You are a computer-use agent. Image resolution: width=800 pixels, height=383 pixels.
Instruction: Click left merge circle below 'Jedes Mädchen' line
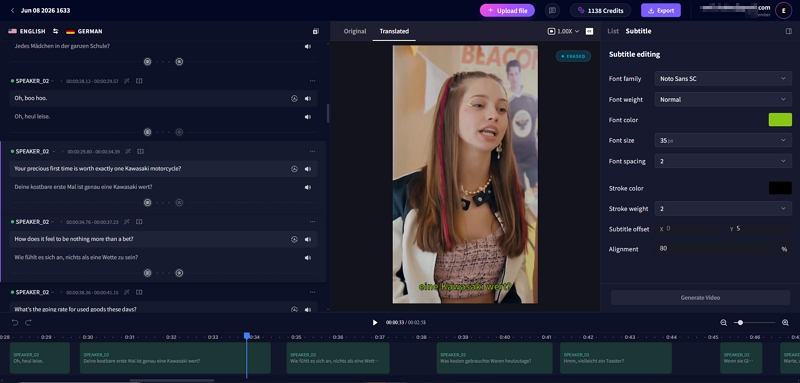click(147, 62)
